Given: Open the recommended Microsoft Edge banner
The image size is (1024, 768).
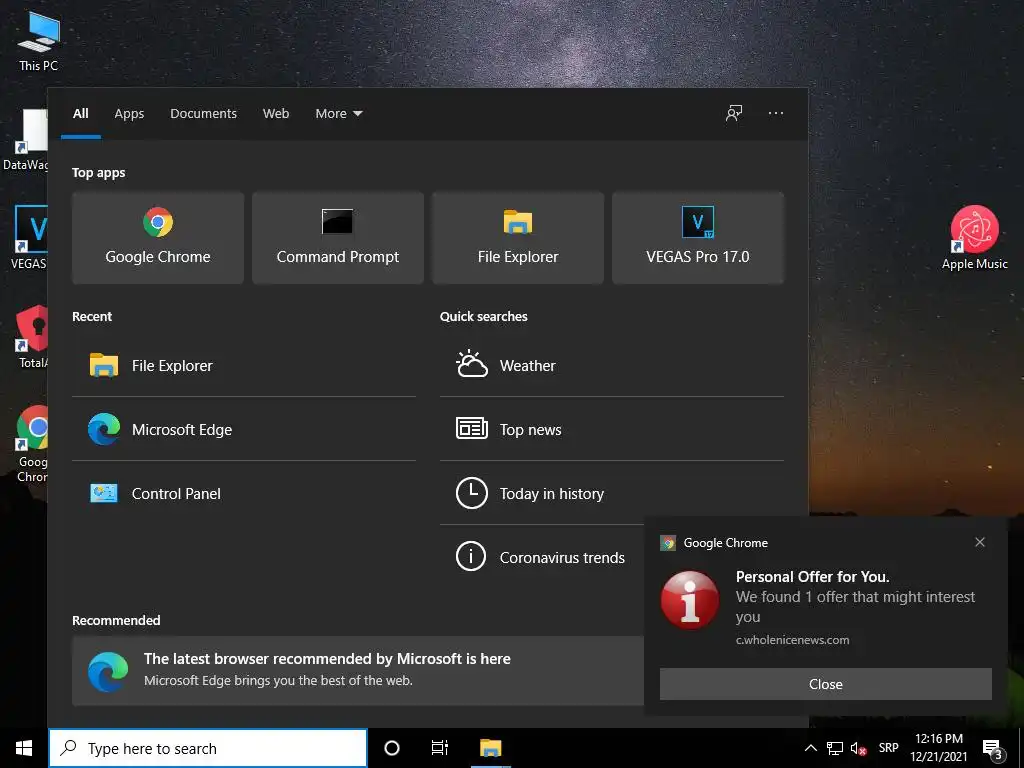Looking at the screenshot, I should (358, 670).
